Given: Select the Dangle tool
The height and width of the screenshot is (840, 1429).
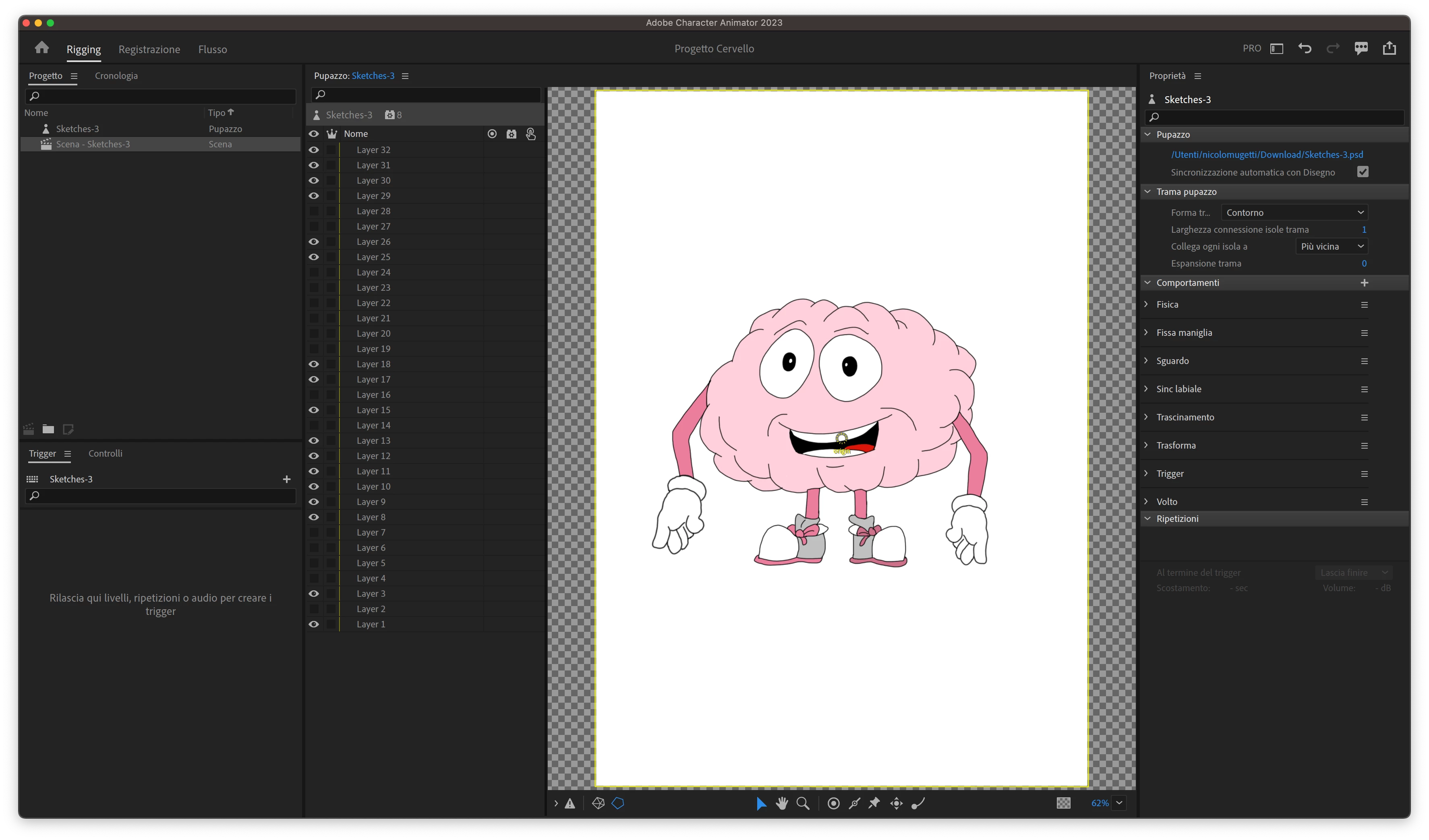Looking at the screenshot, I should tap(918, 803).
